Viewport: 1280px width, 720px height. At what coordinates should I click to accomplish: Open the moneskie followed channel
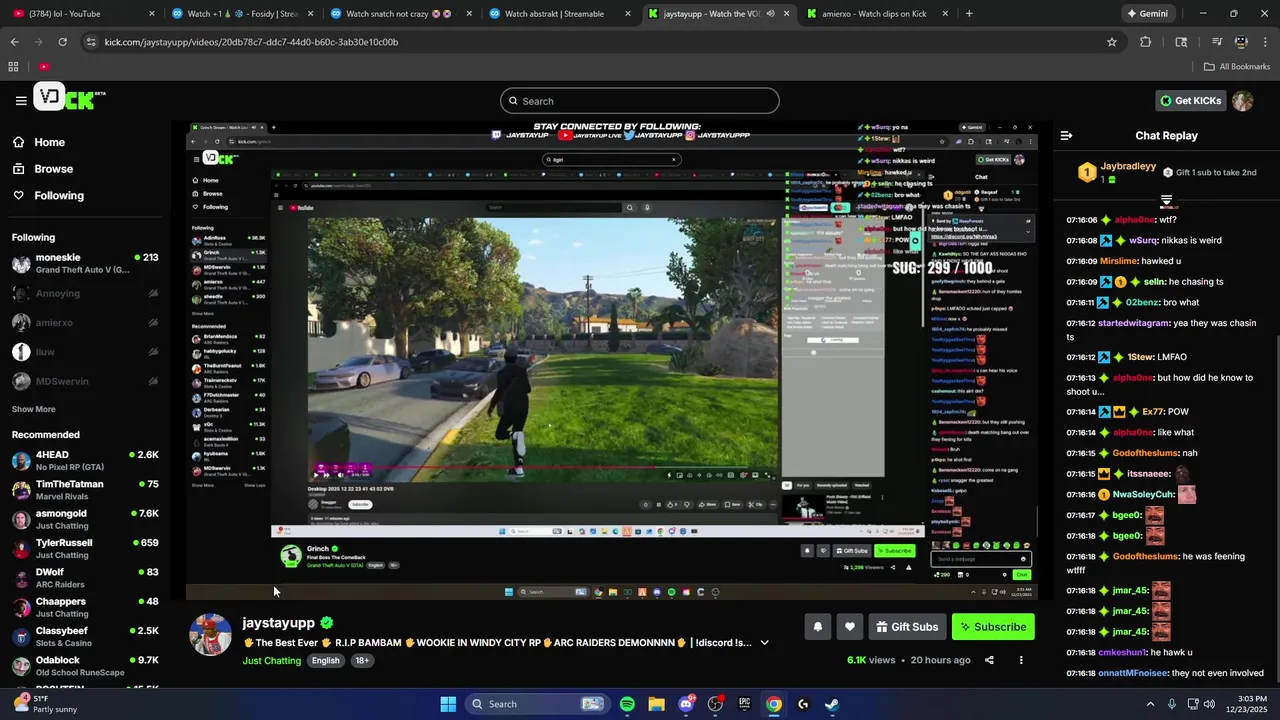(85, 263)
